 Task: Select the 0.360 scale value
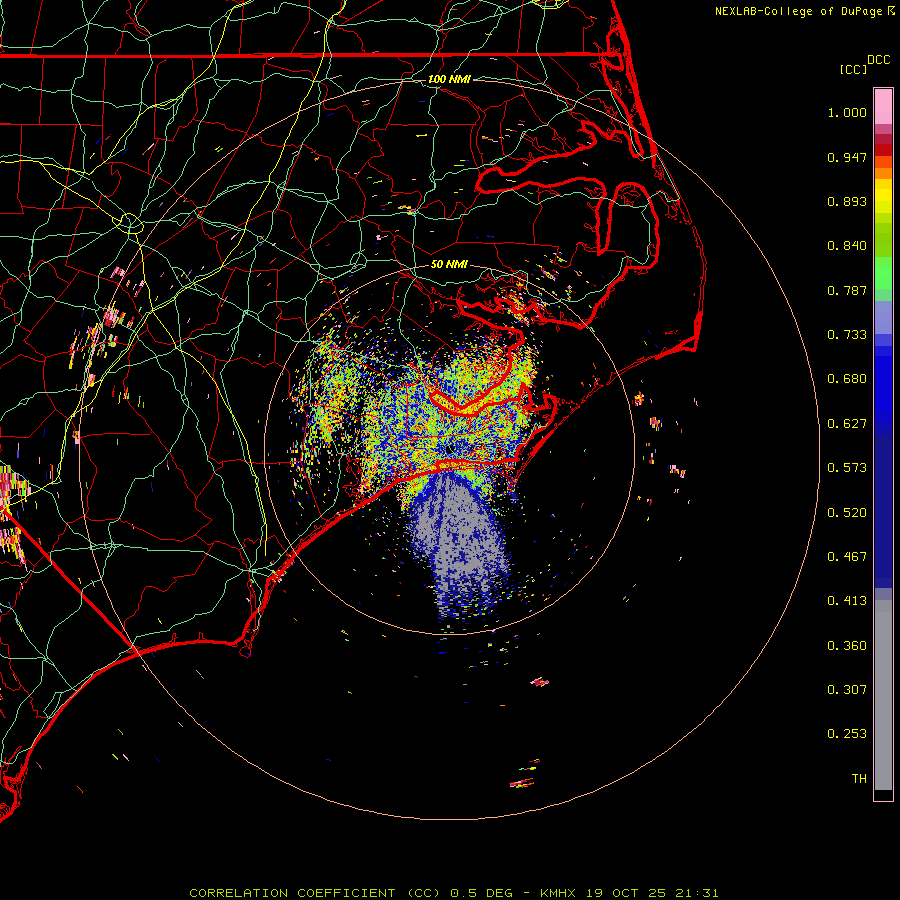point(847,646)
